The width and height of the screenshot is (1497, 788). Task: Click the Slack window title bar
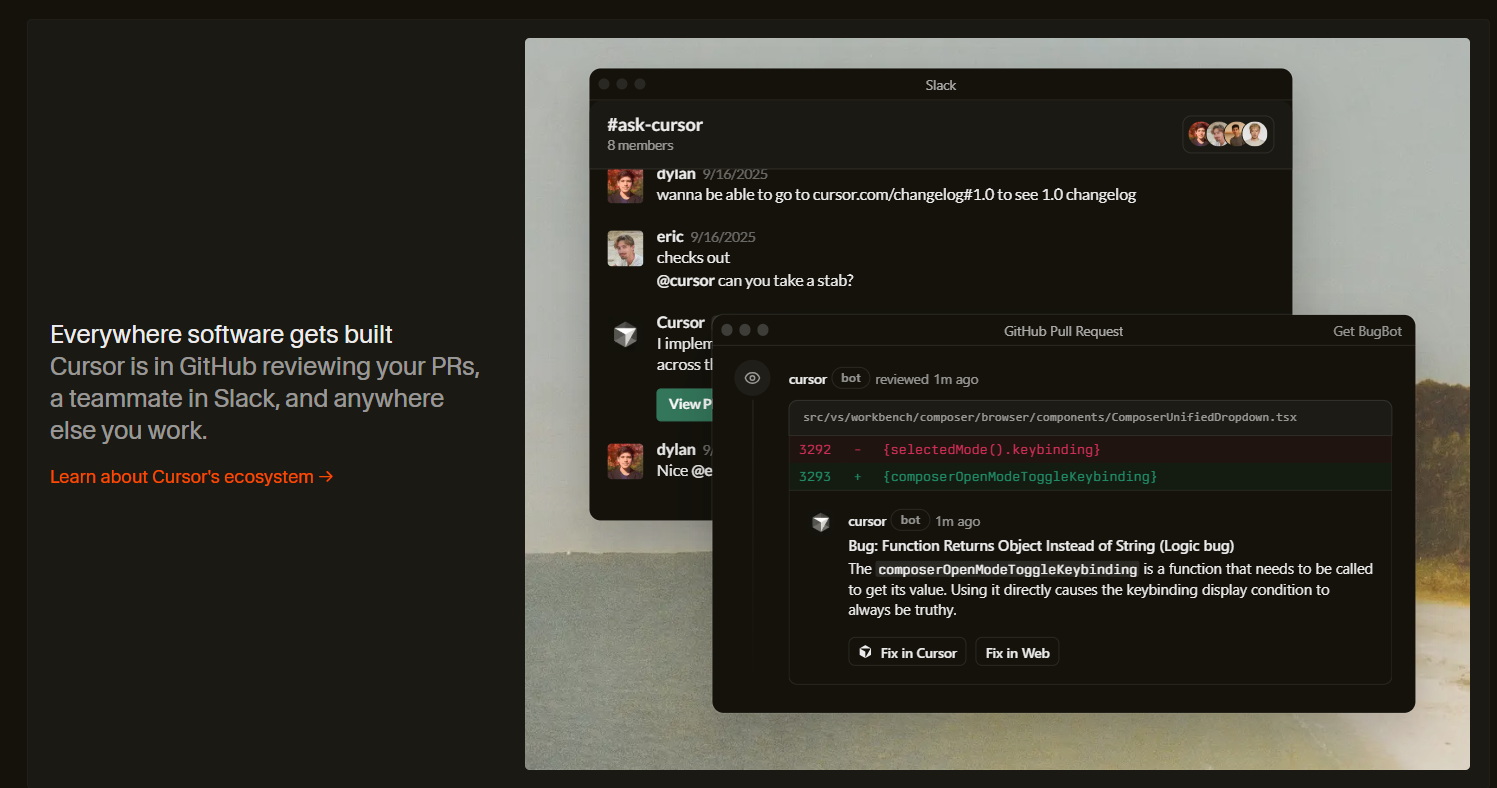(940, 85)
